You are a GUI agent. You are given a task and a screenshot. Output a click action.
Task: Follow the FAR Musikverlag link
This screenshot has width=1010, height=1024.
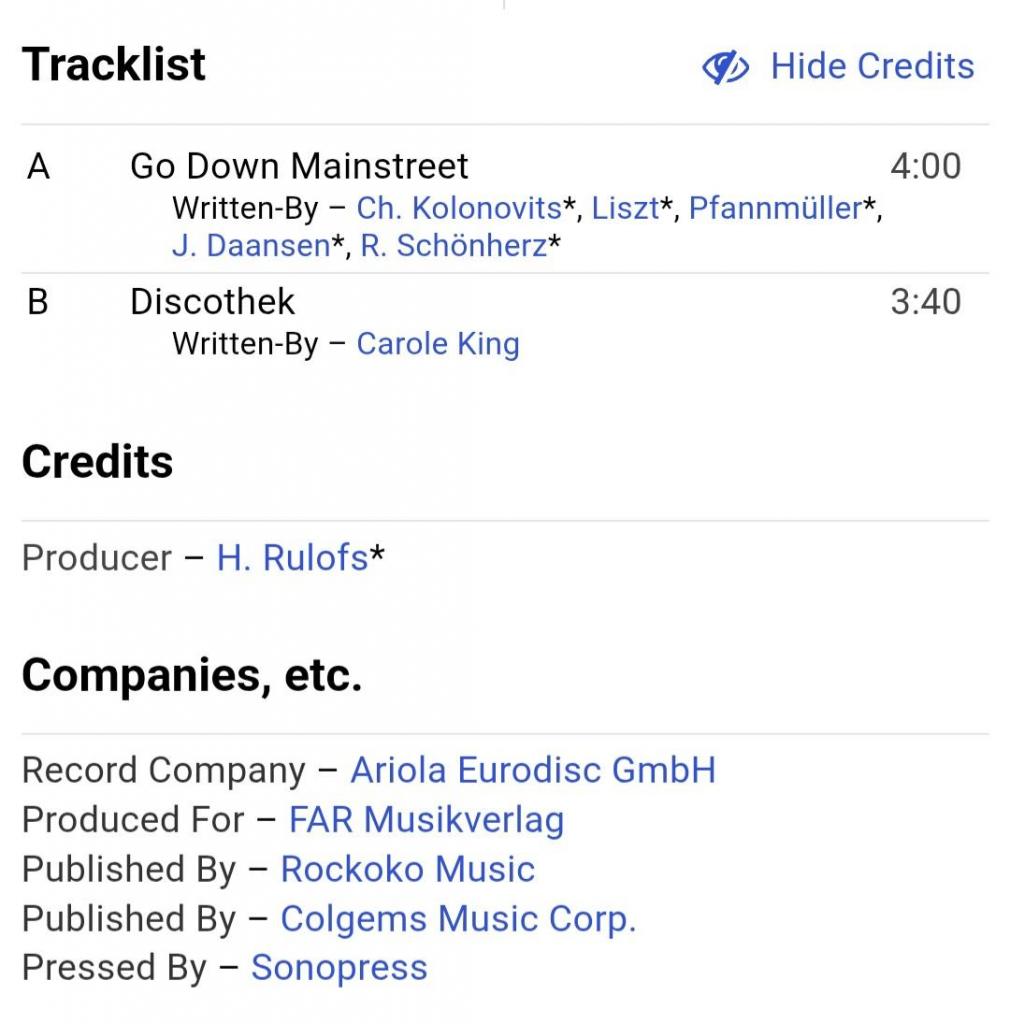pos(426,820)
